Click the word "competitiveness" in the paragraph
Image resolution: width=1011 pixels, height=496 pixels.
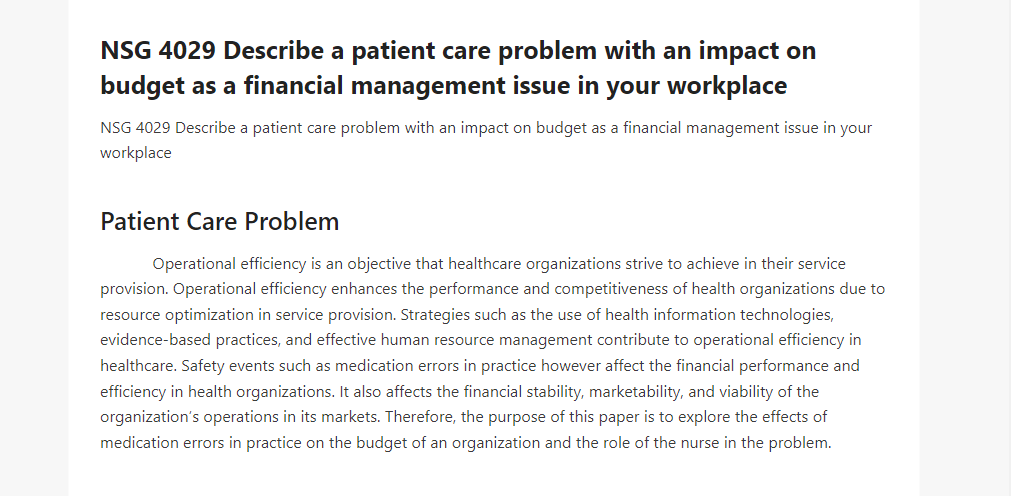(x=611, y=289)
